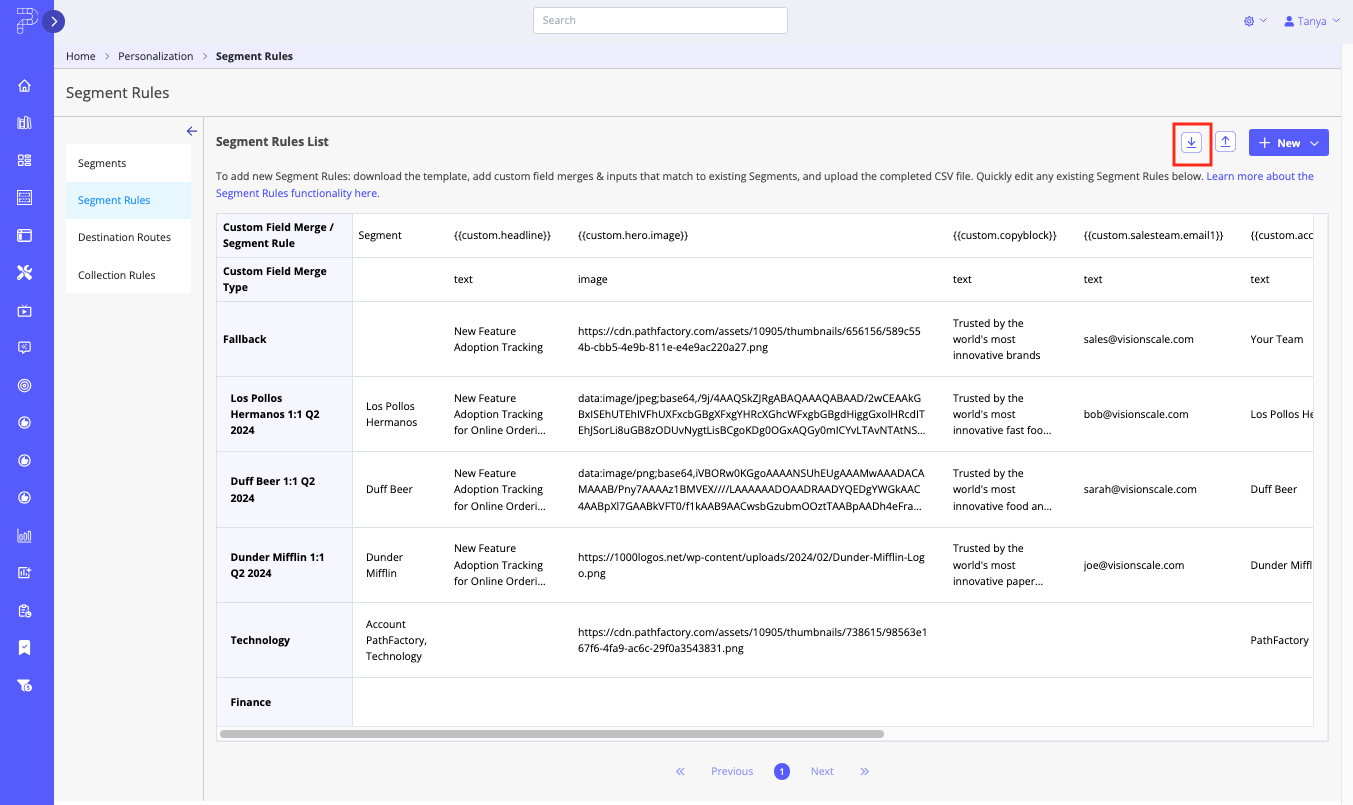Open the wrench tools icon in sidebar

point(25,273)
